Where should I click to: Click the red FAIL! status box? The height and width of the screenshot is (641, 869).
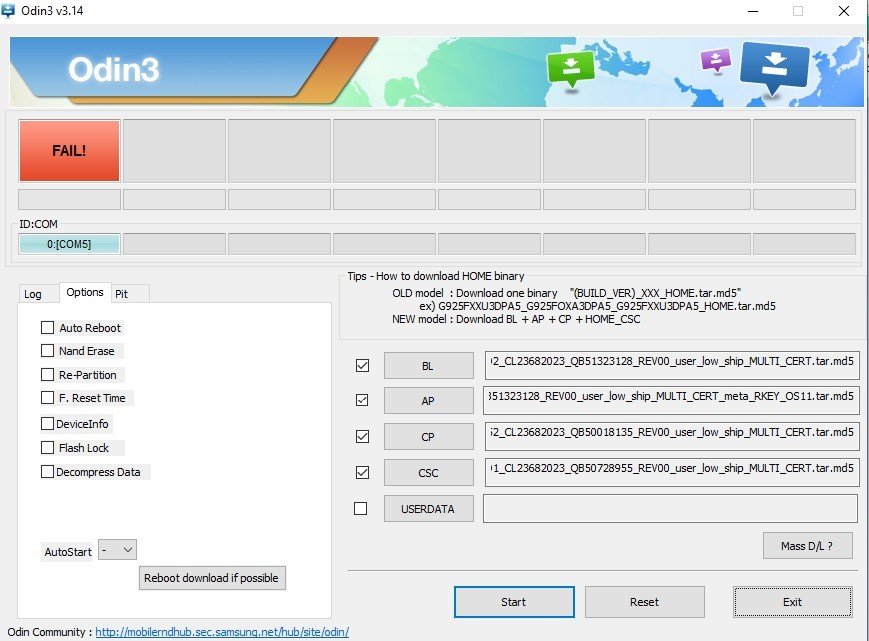pos(69,151)
